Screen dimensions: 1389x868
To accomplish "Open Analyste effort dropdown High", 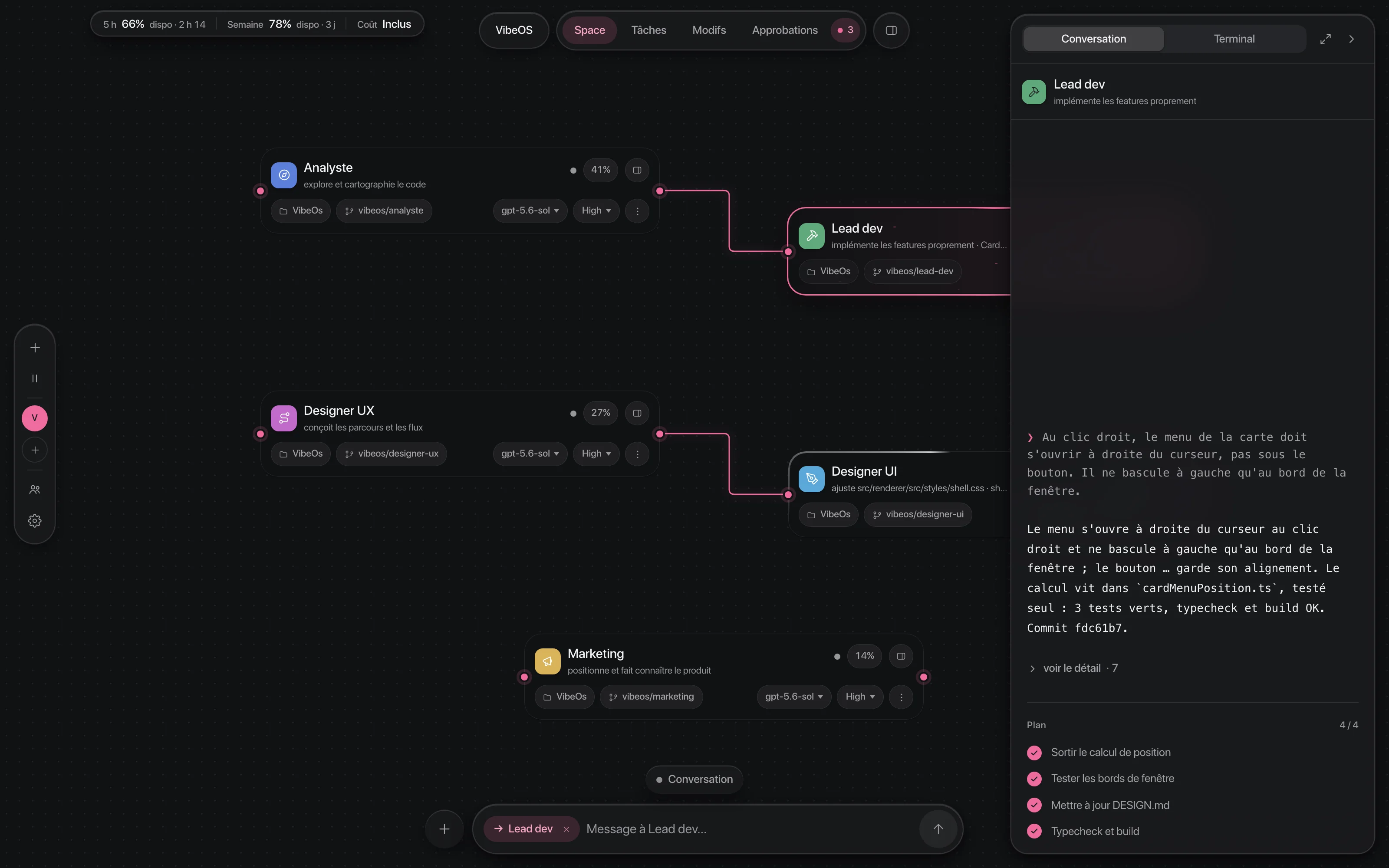I will (596, 210).
